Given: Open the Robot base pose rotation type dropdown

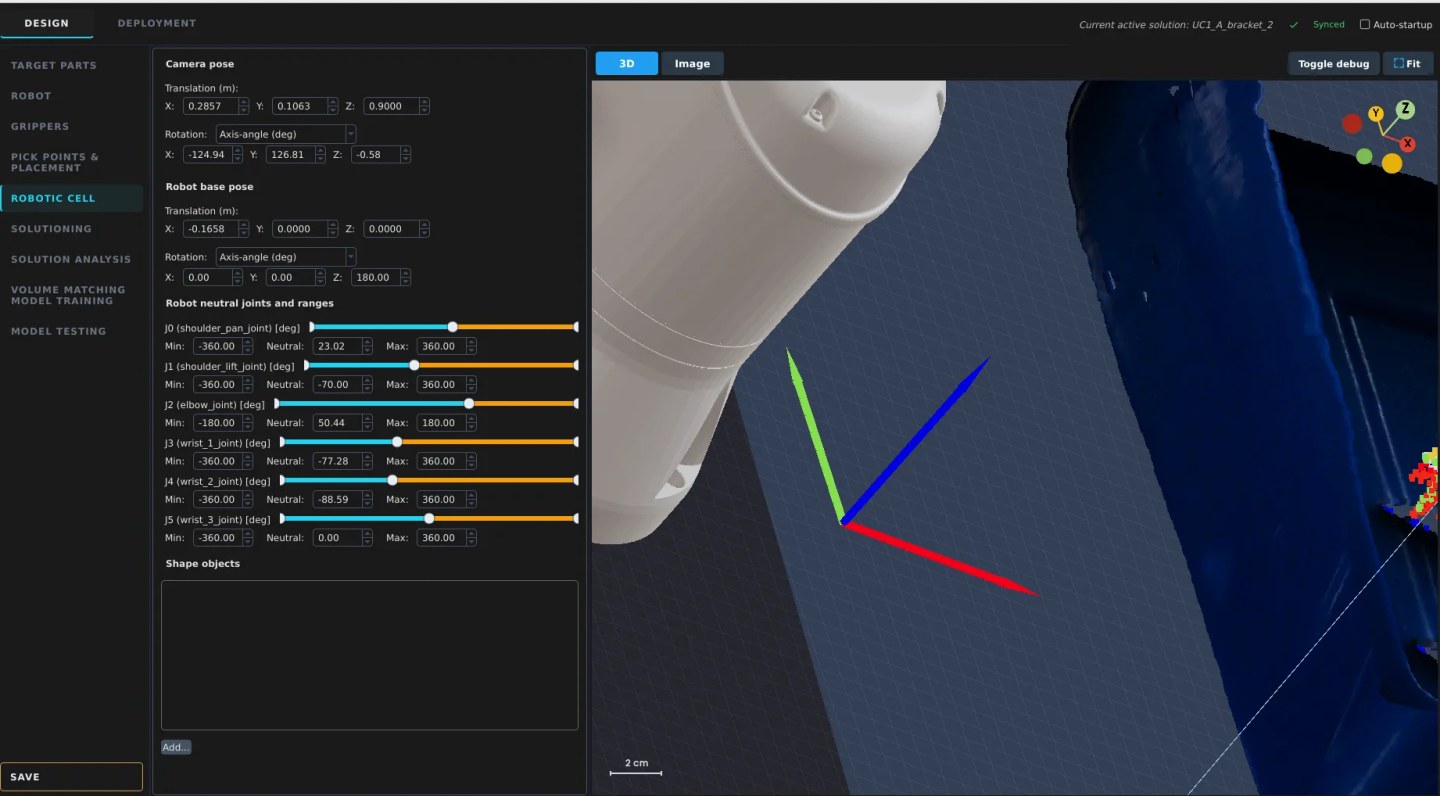Looking at the screenshot, I should pos(286,257).
